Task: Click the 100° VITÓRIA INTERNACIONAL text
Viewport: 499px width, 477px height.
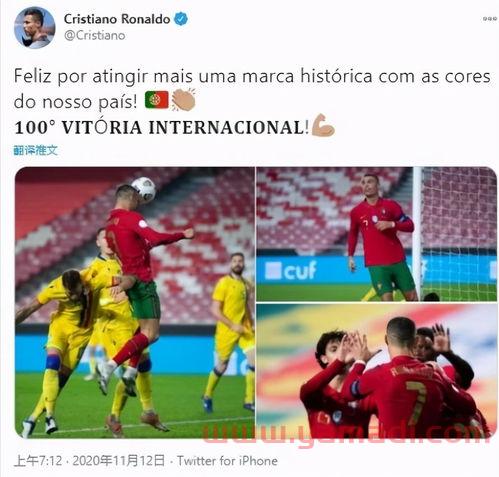Action: (x=162, y=127)
